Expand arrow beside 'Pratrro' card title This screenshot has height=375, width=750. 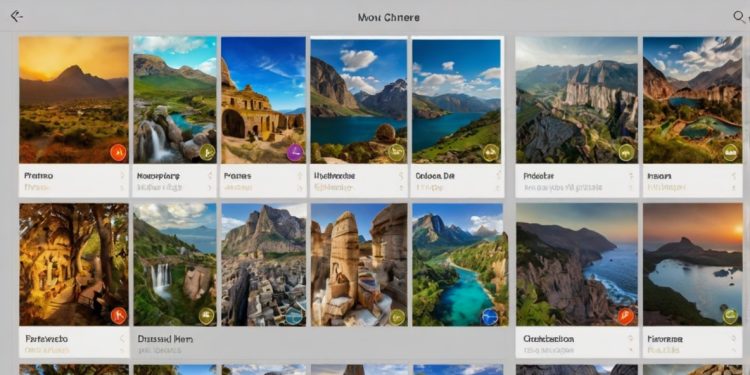pyautogui.click(x=122, y=176)
